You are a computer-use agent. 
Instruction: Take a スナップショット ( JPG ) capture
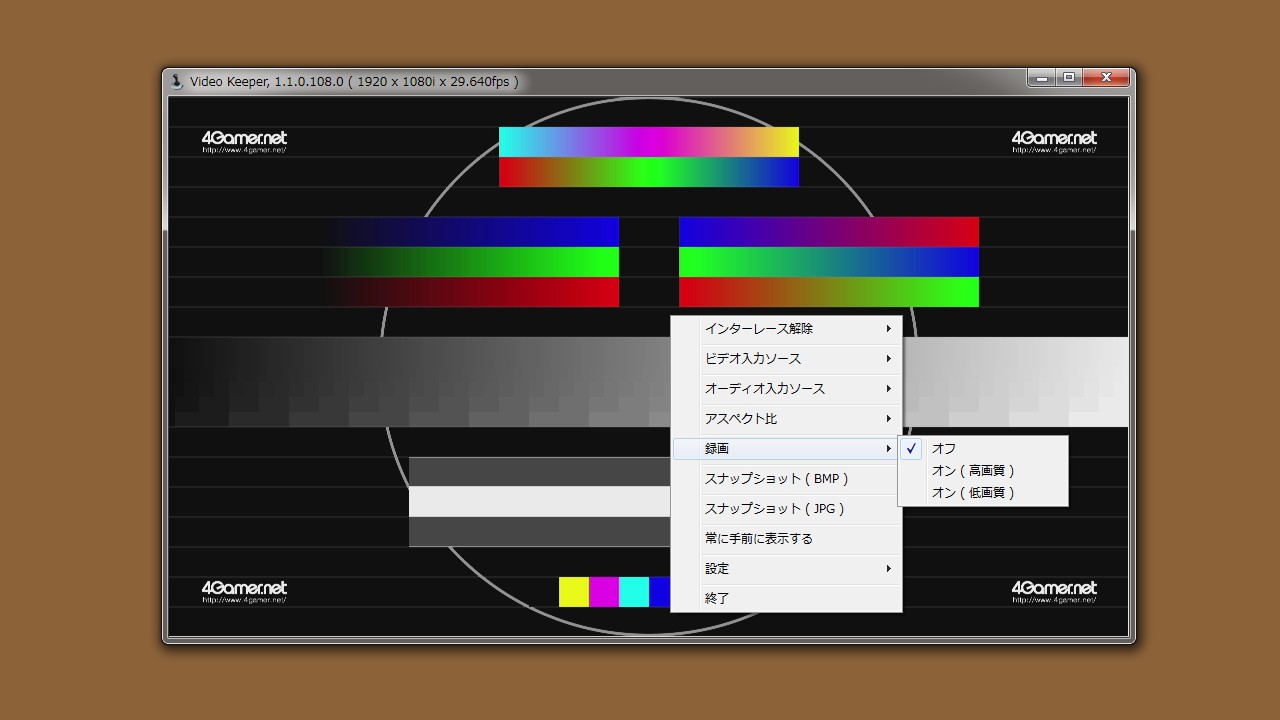click(774, 509)
